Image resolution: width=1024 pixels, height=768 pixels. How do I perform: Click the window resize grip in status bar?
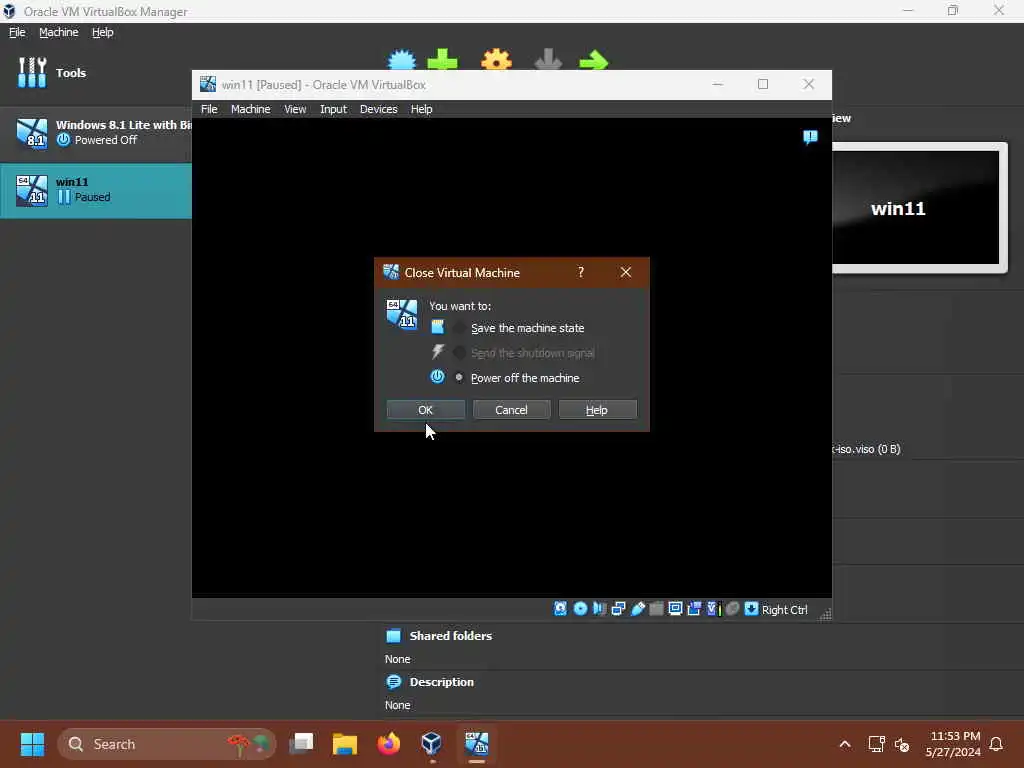click(825, 613)
